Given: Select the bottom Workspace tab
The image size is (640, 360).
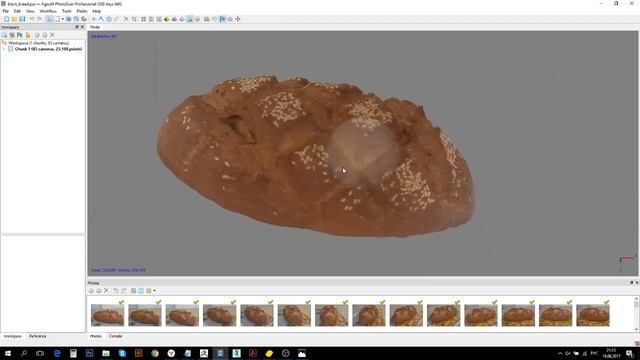Looking at the screenshot, I should (13, 336).
